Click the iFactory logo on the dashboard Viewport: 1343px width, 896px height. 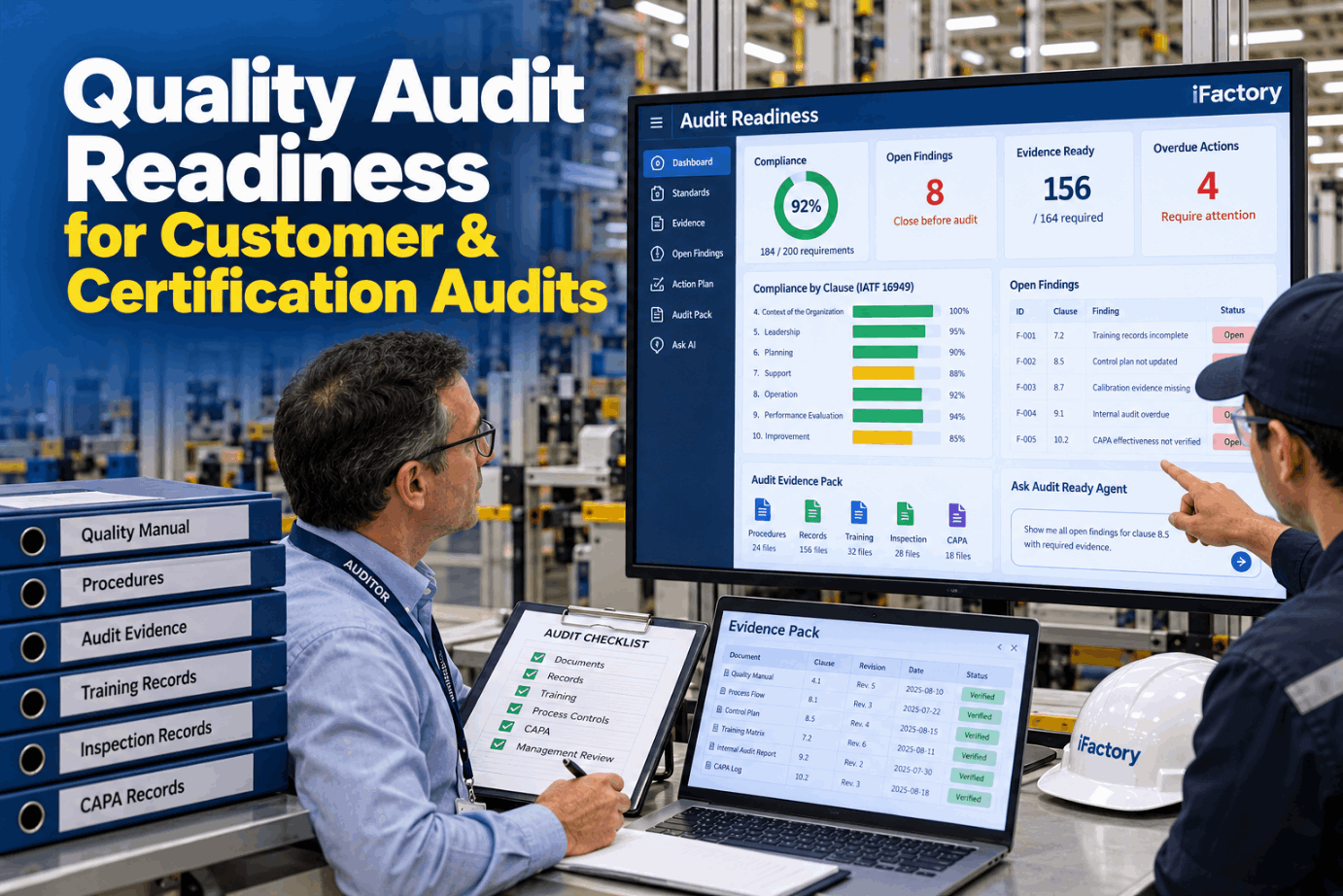click(x=1236, y=93)
